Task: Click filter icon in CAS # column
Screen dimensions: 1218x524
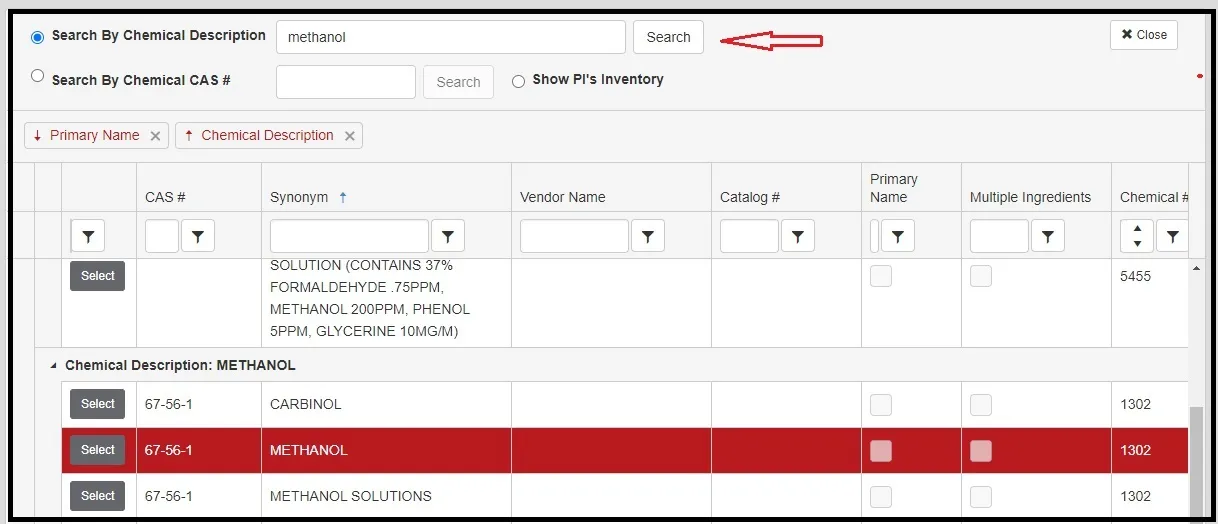Action: click(198, 236)
